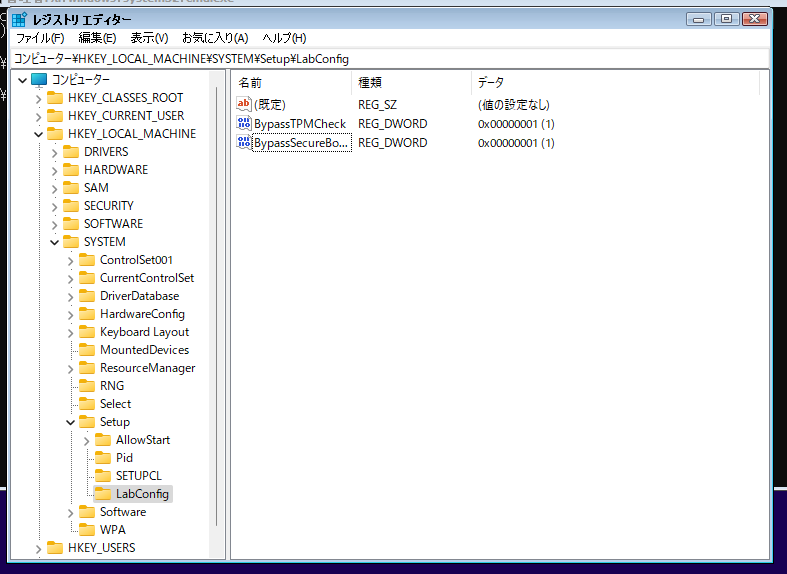Click the SAM folder icon
This screenshot has width=787, height=574.
pos(71,188)
